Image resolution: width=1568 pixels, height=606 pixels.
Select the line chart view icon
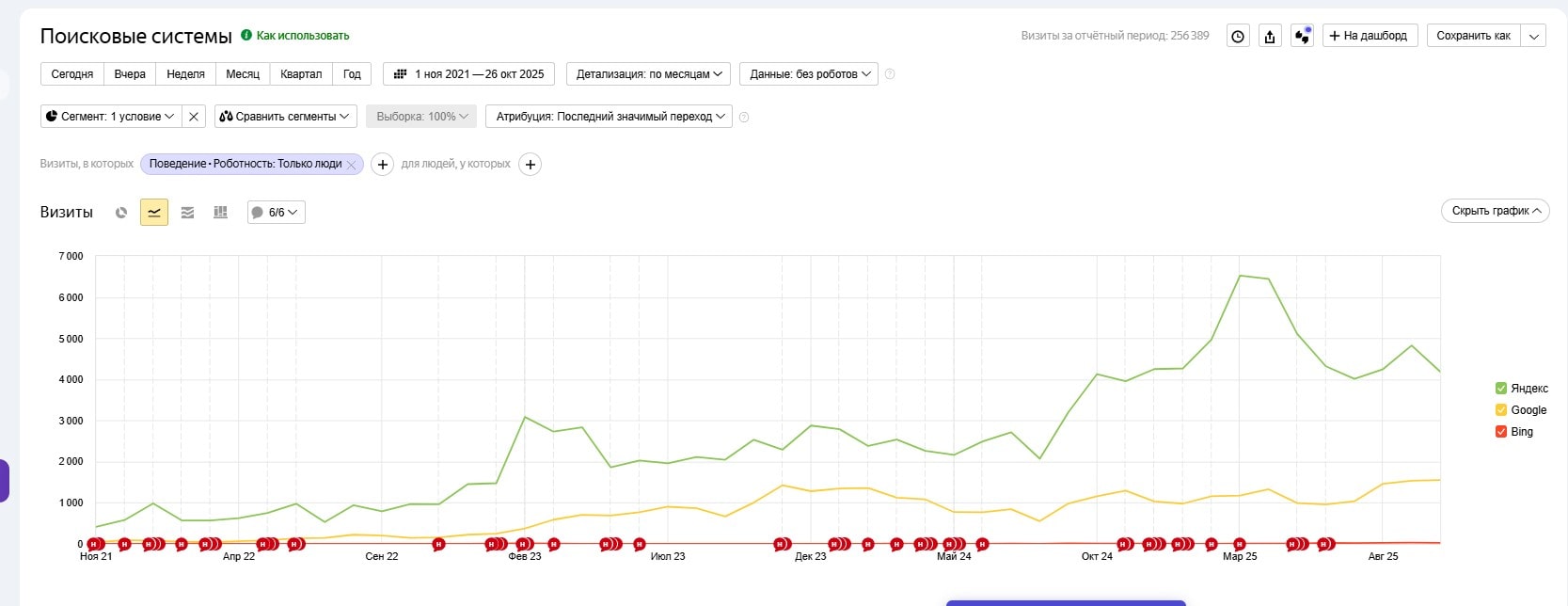pos(154,213)
